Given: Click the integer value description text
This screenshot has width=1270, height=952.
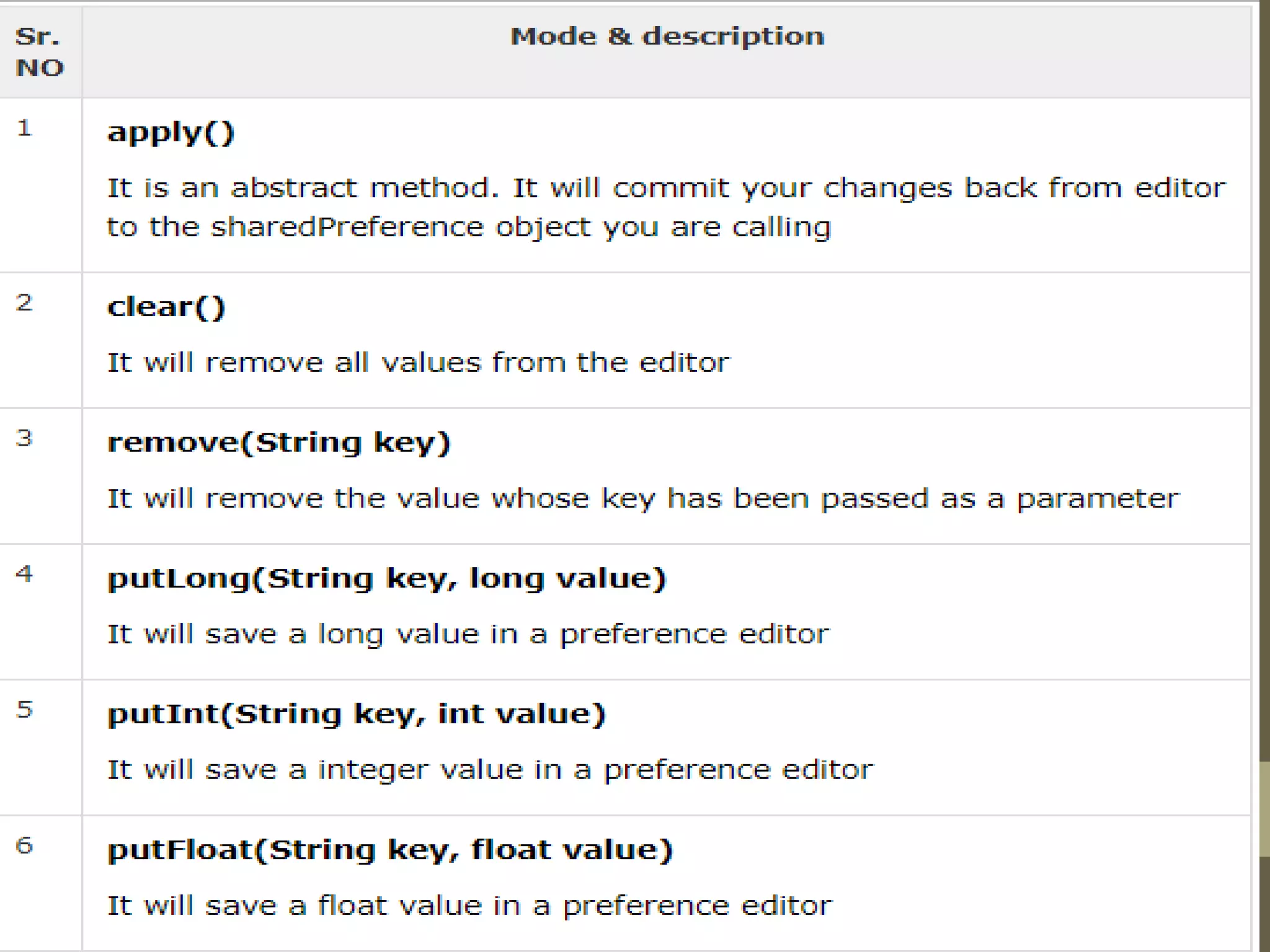Looking at the screenshot, I should click(x=490, y=770).
